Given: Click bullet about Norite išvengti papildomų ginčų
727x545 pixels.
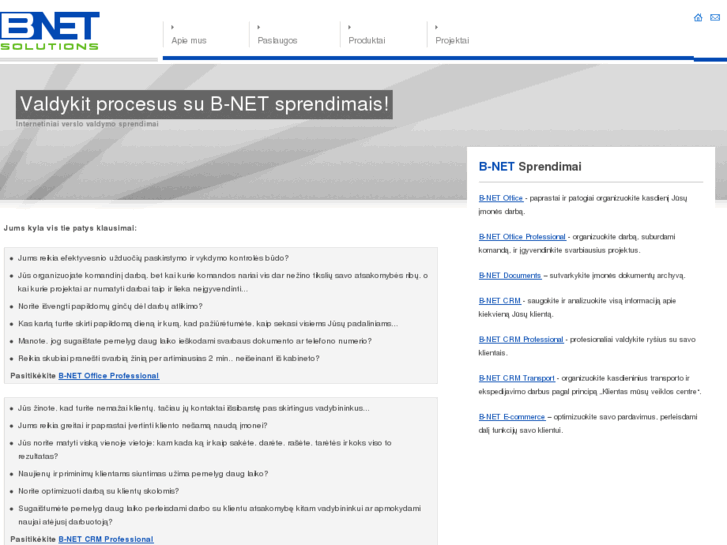Looking at the screenshot, I should point(110,306).
